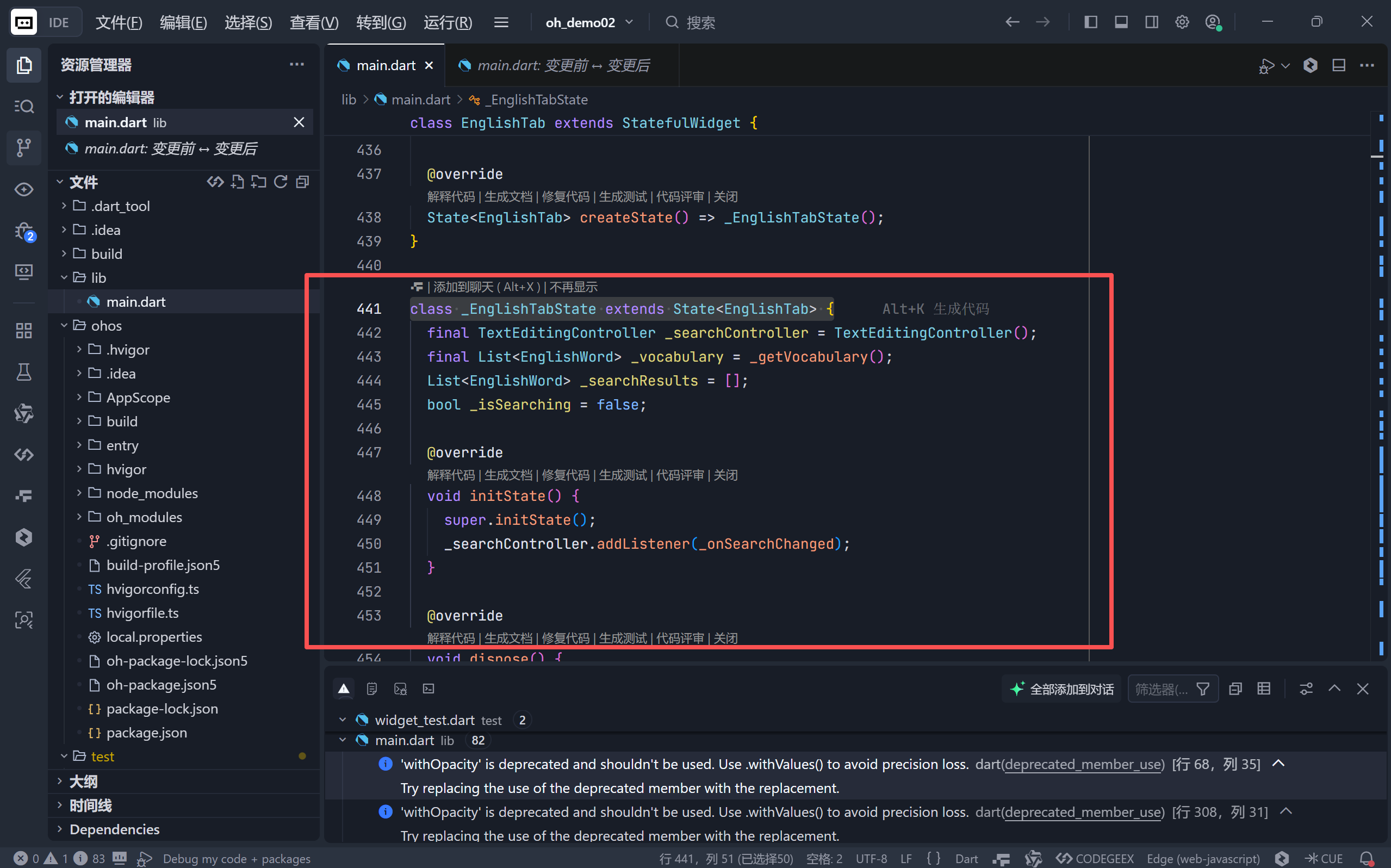Open the Search activity bar icon
The width and height of the screenshot is (1391, 868).
tap(23, 106)
